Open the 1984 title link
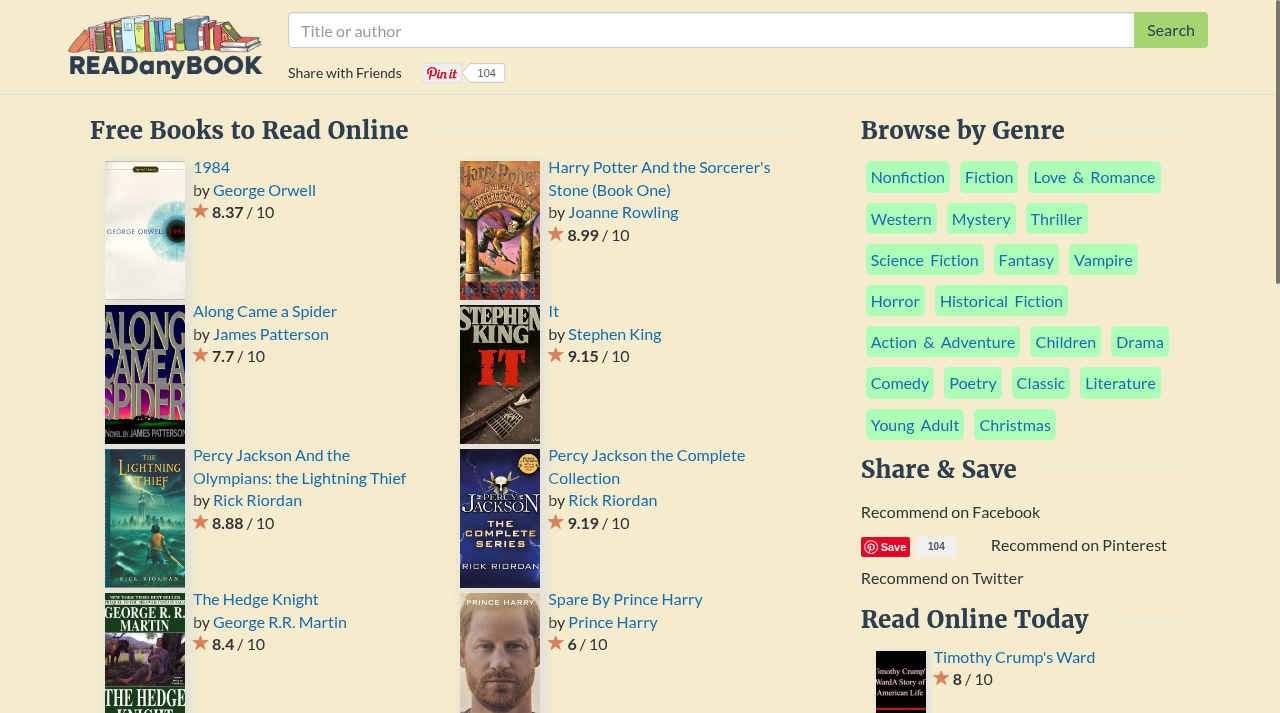 [x=211, y=167]
